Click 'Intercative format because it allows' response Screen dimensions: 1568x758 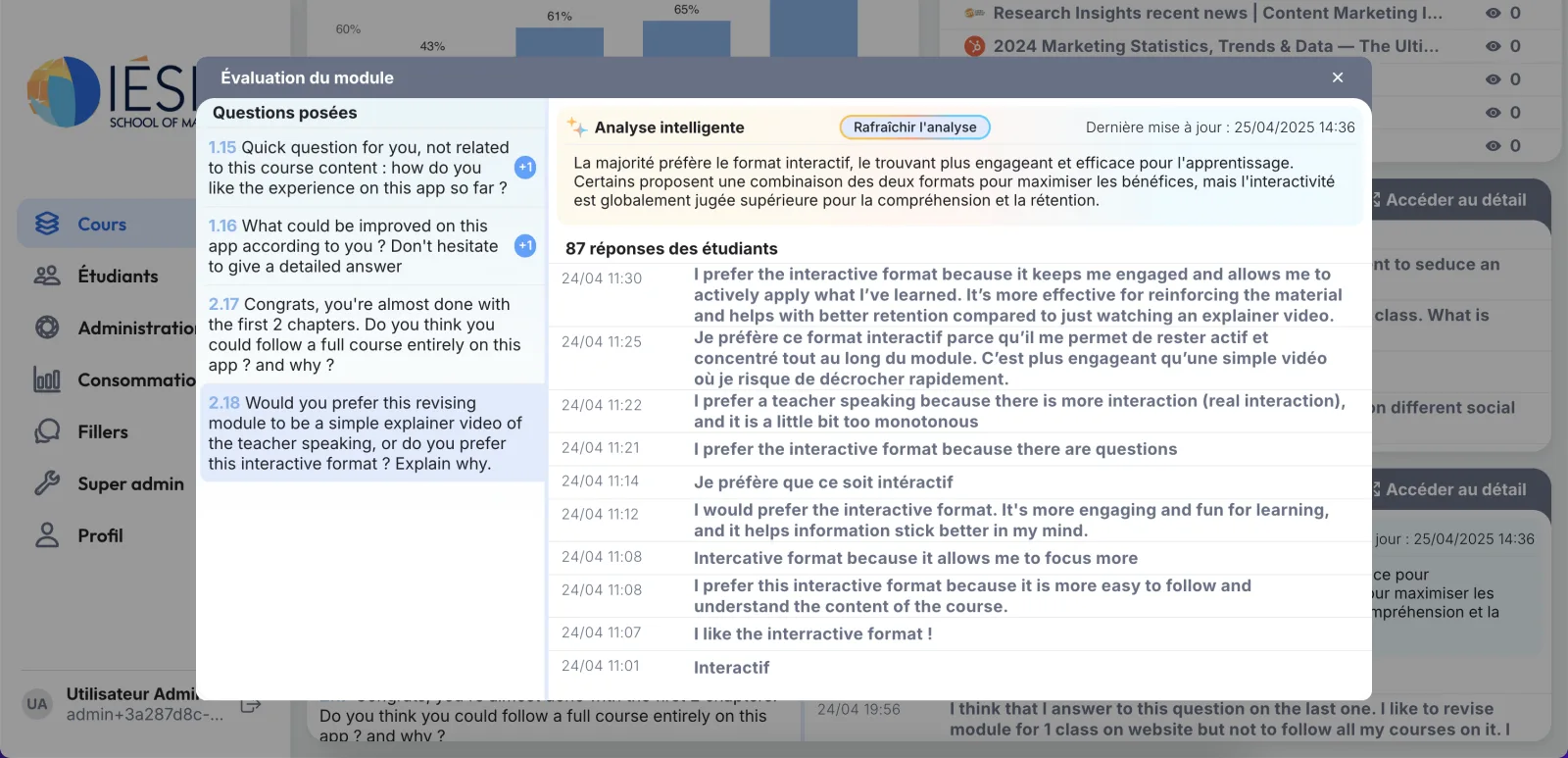[915, 558]
